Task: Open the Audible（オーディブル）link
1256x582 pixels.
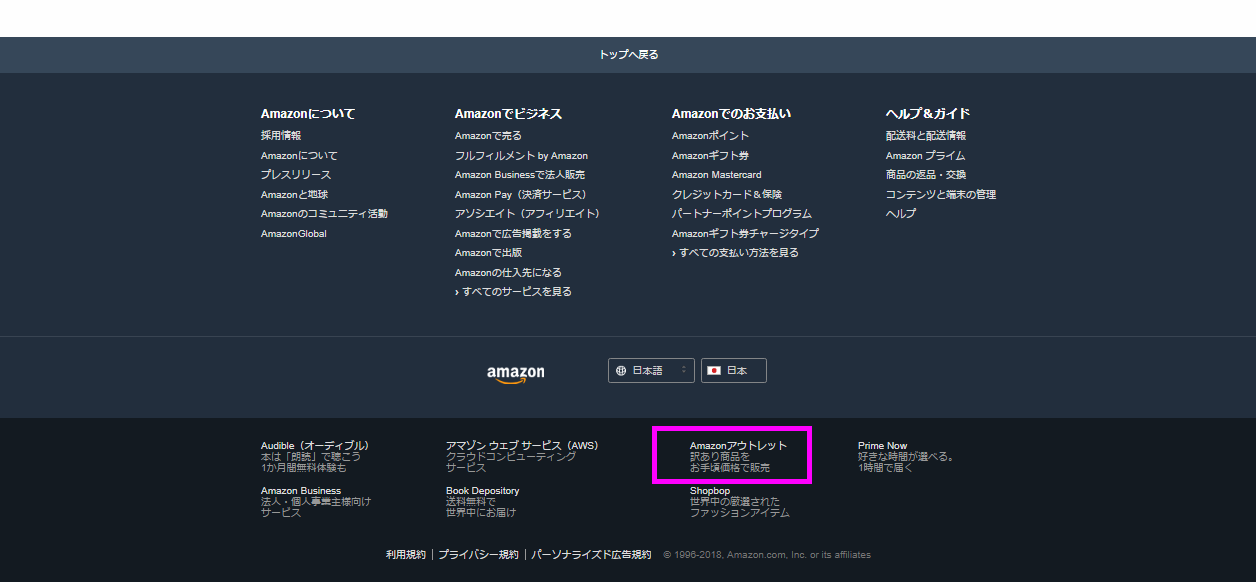Action: pos(315,445)
